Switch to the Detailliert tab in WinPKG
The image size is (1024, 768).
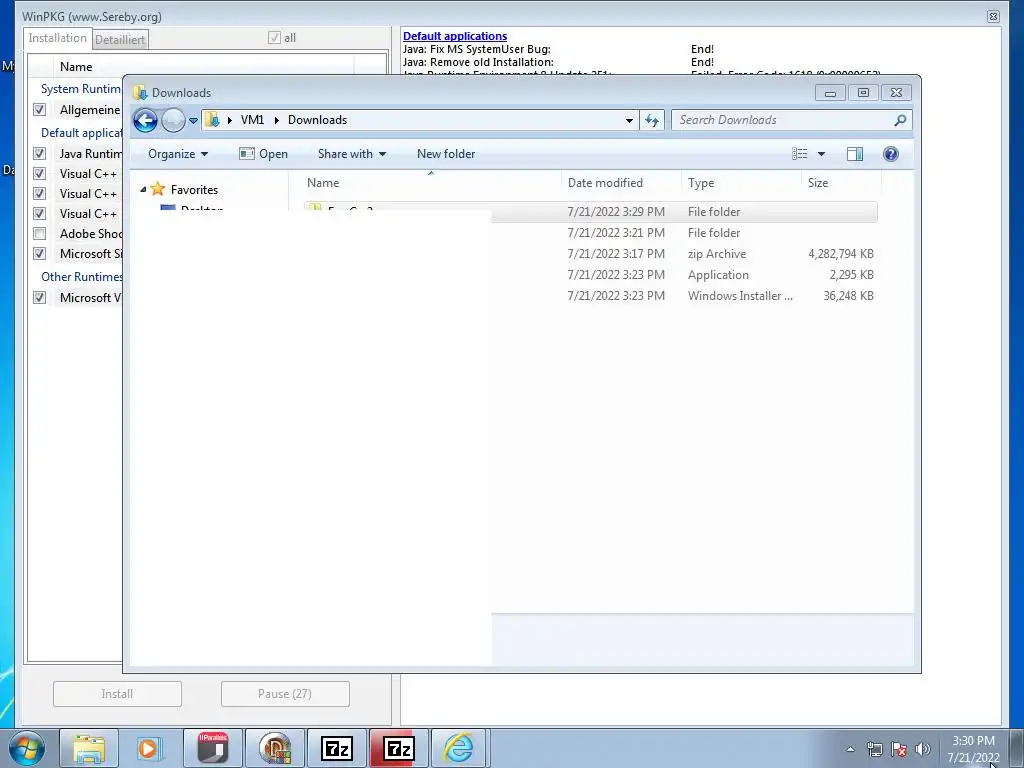click(x=120, y=40)
